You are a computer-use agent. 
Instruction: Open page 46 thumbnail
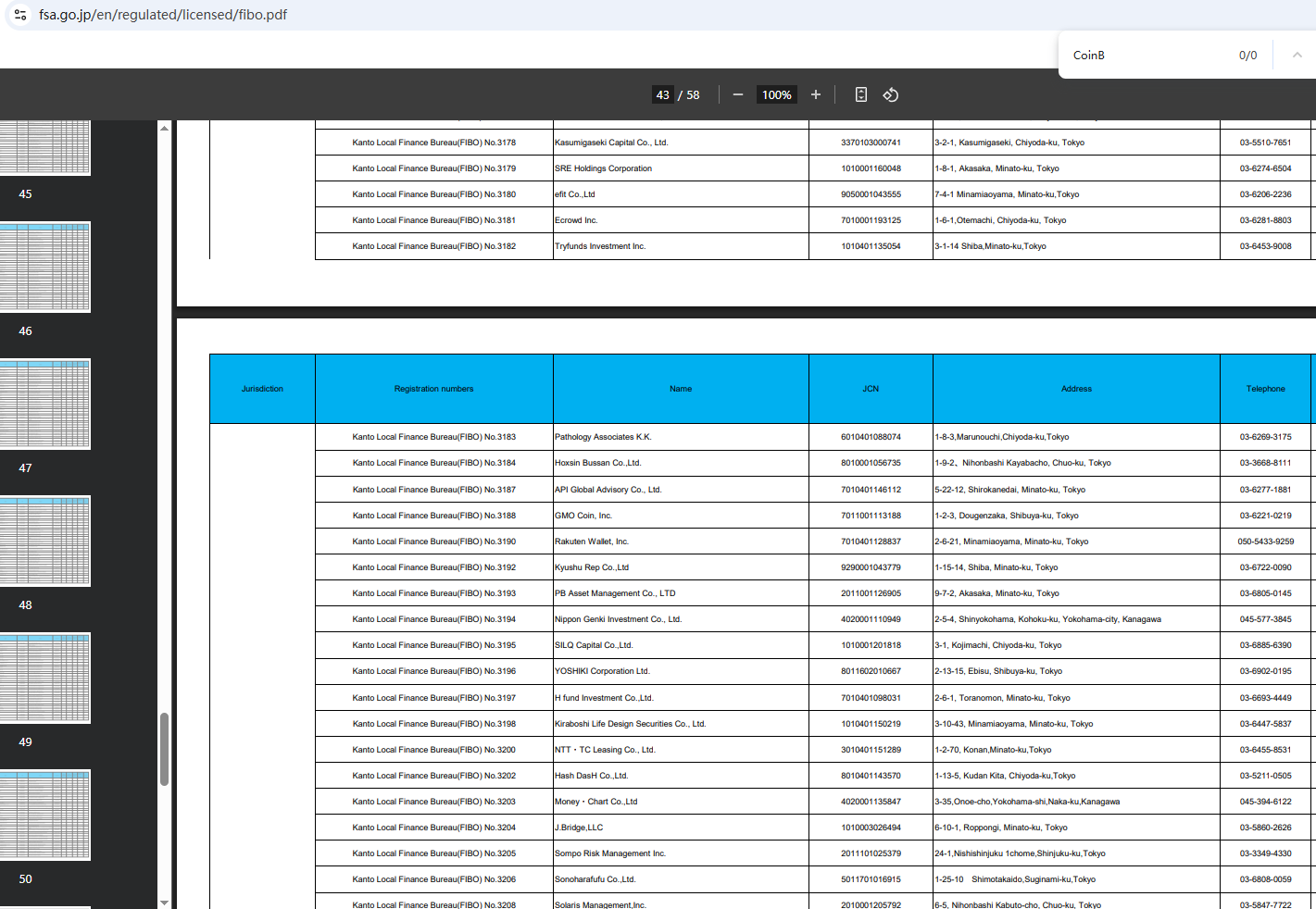[45, 268]
